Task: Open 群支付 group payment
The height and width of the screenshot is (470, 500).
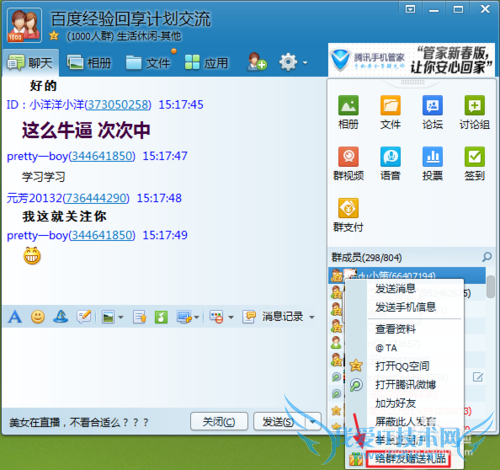Action: pos(348,208)
